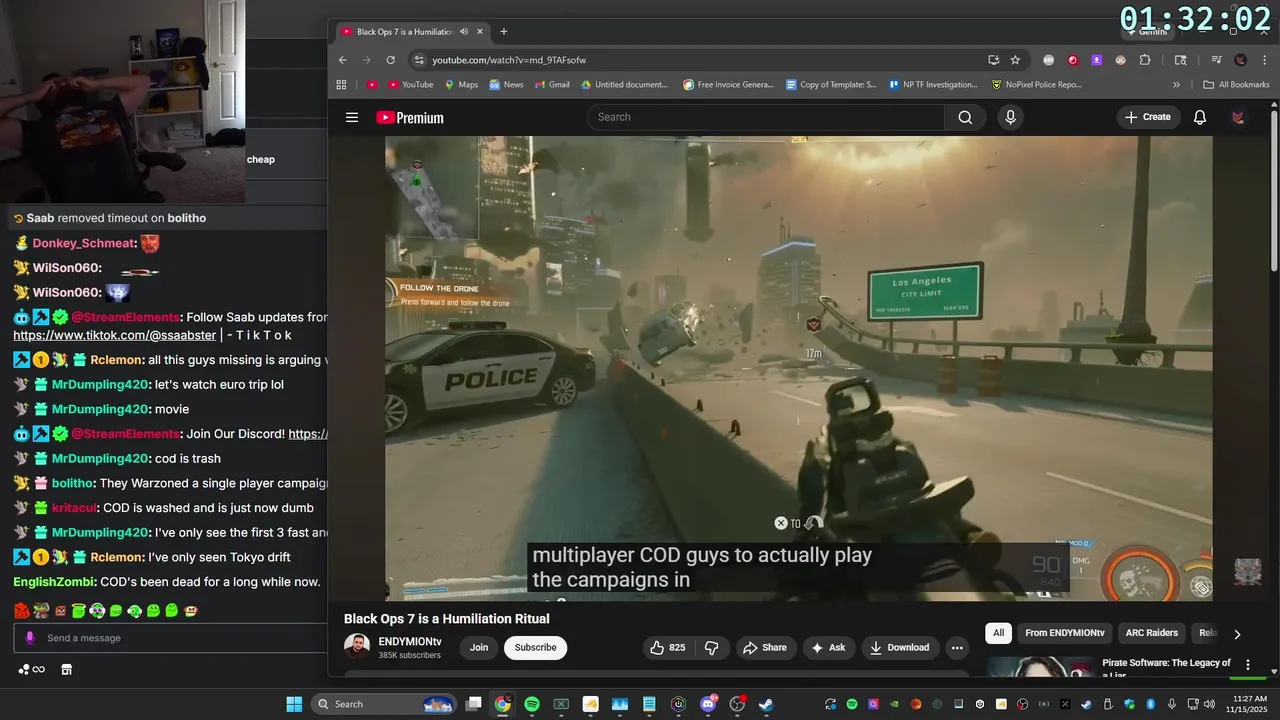Open Chrome media controls icon
Screen dimensions: 1280x720
pyautogui.click(x=1217, y=60)
